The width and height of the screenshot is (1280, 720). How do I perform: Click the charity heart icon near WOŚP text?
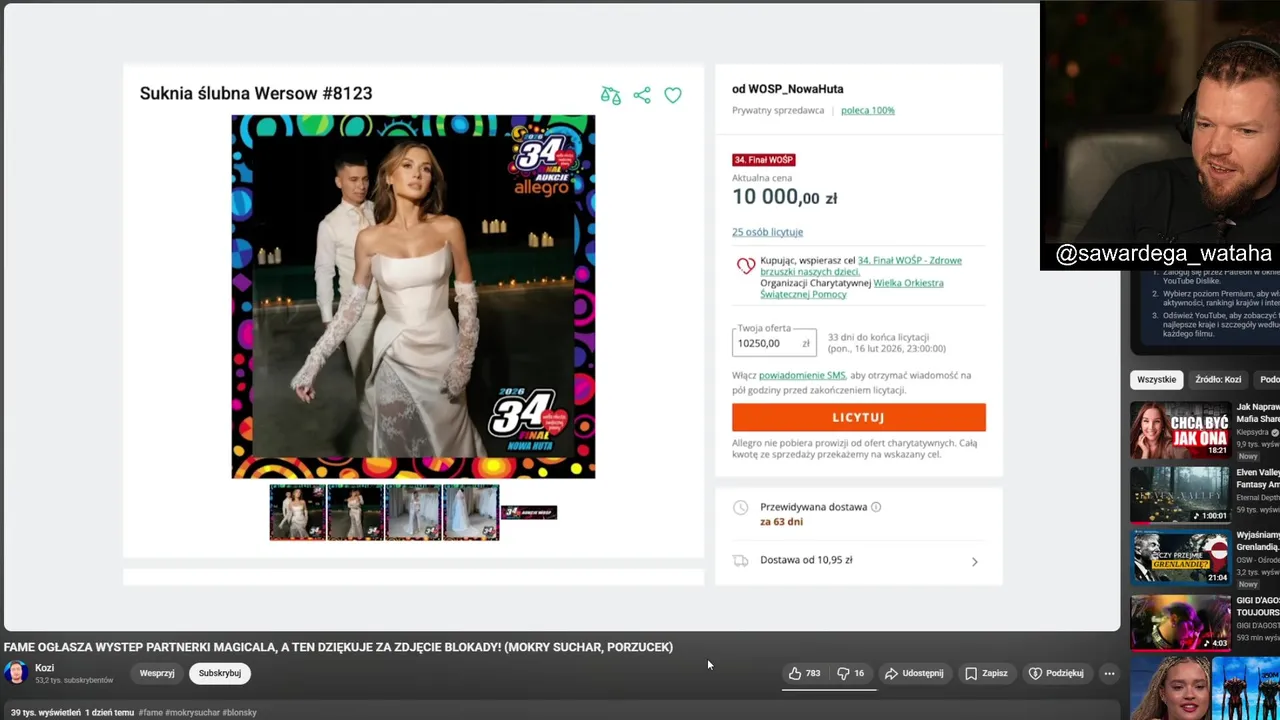pos(746,266)
